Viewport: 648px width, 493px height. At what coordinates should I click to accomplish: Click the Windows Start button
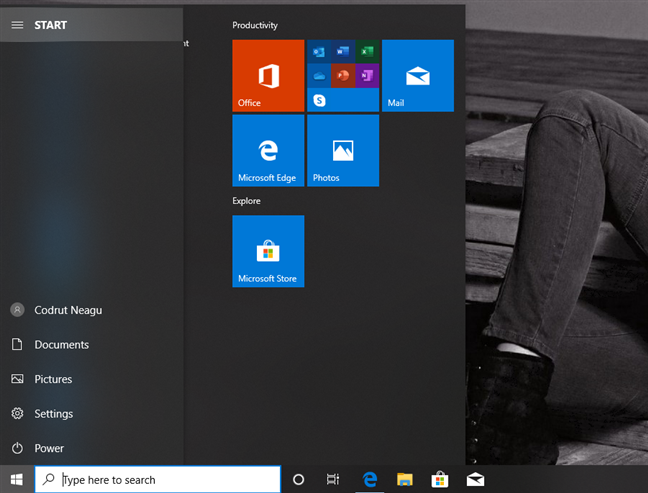tap(17, 479)
